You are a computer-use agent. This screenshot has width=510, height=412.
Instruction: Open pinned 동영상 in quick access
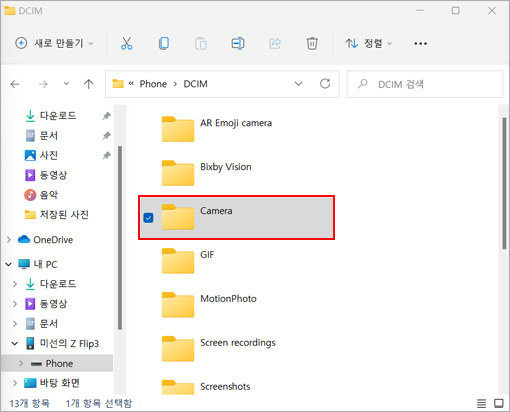point(53,175)
